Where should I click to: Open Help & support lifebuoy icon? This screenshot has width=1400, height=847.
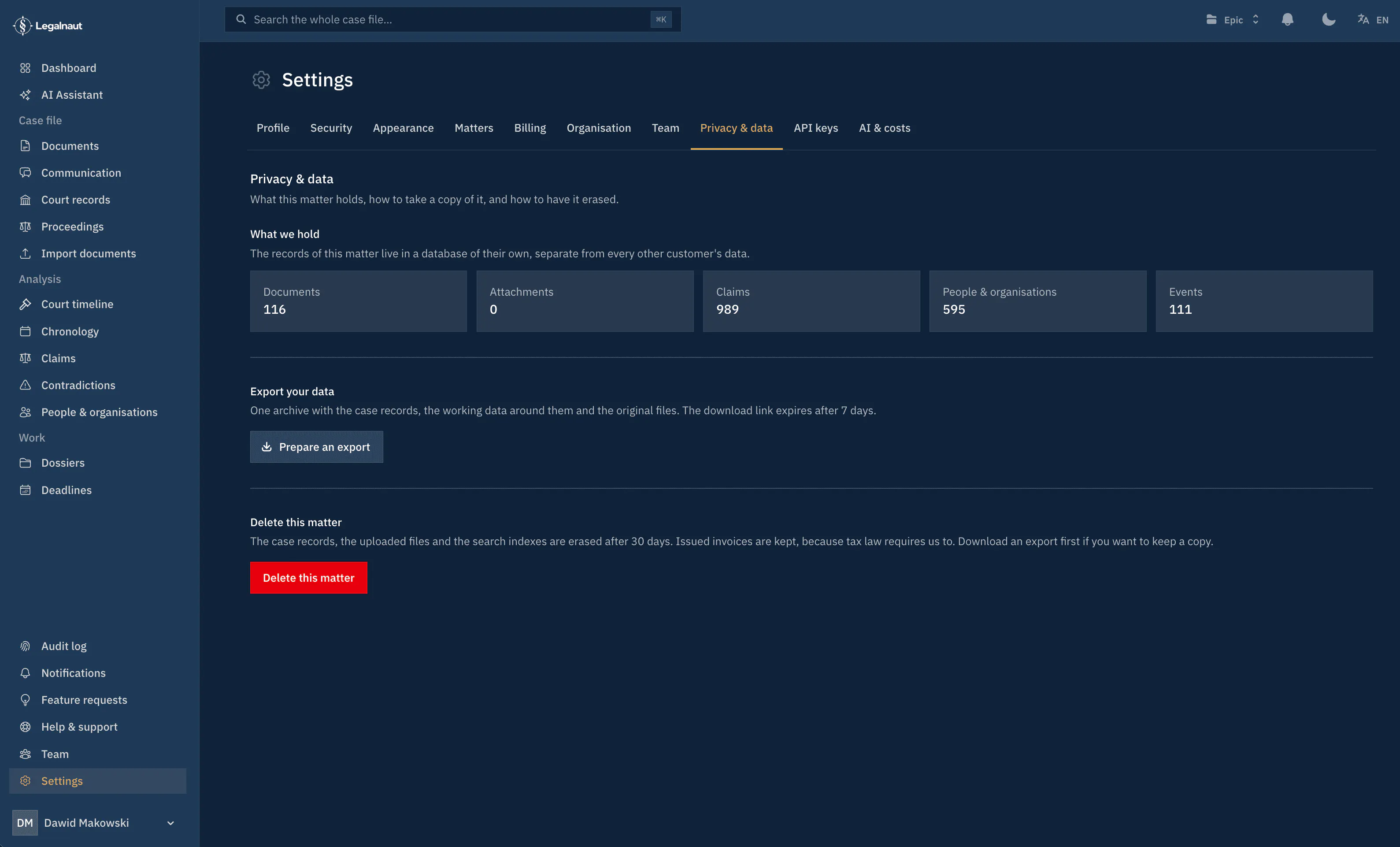point(25,727)
